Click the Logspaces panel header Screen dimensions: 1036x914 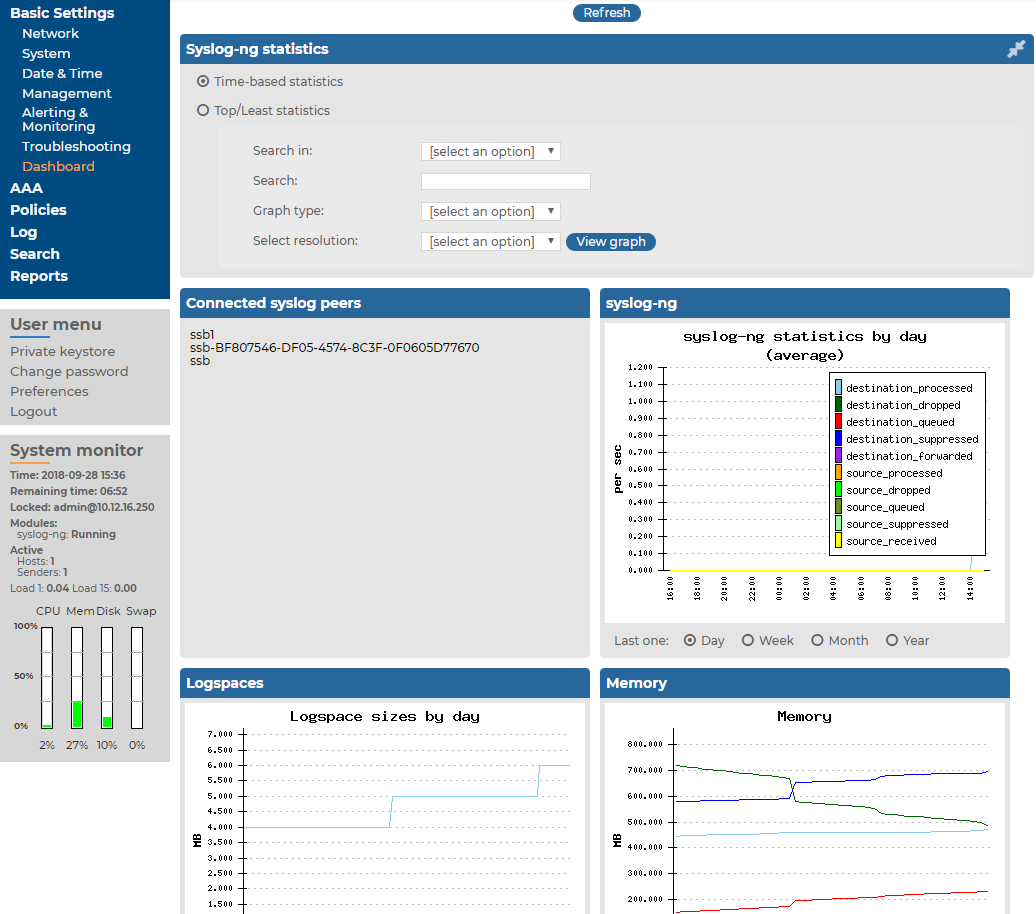[385, 683]
